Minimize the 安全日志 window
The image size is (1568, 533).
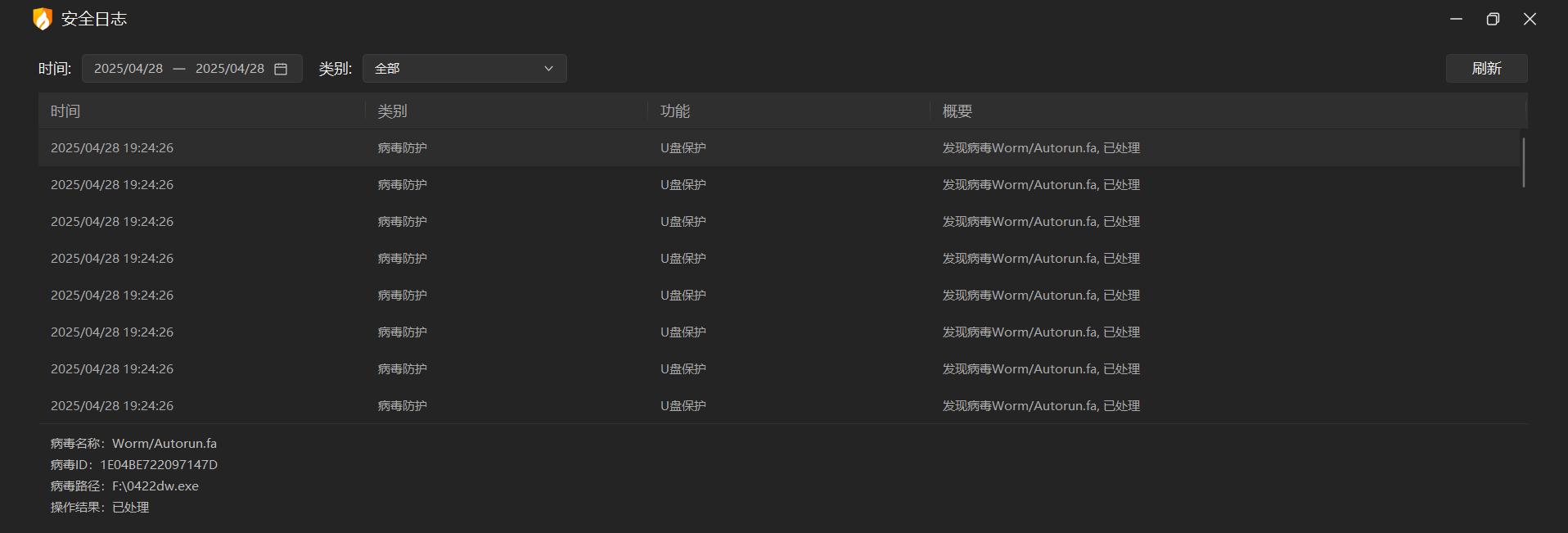(x=1456, y=19)
